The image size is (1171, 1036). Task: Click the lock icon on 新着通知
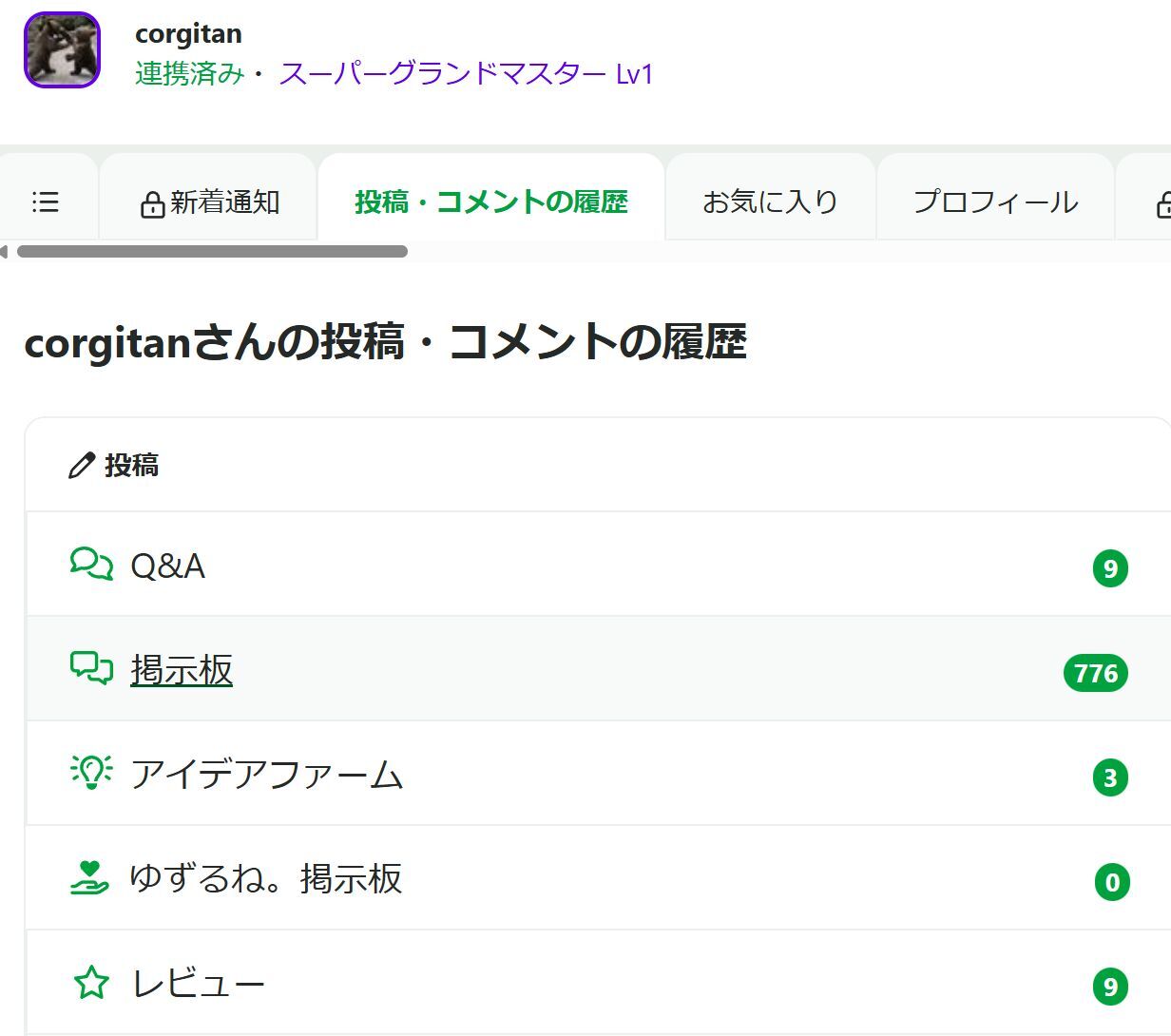(152, 204)
